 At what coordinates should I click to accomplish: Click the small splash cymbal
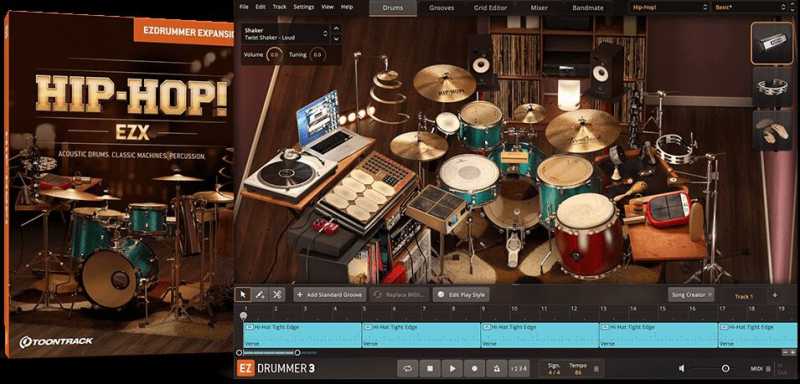pos(529,112)
